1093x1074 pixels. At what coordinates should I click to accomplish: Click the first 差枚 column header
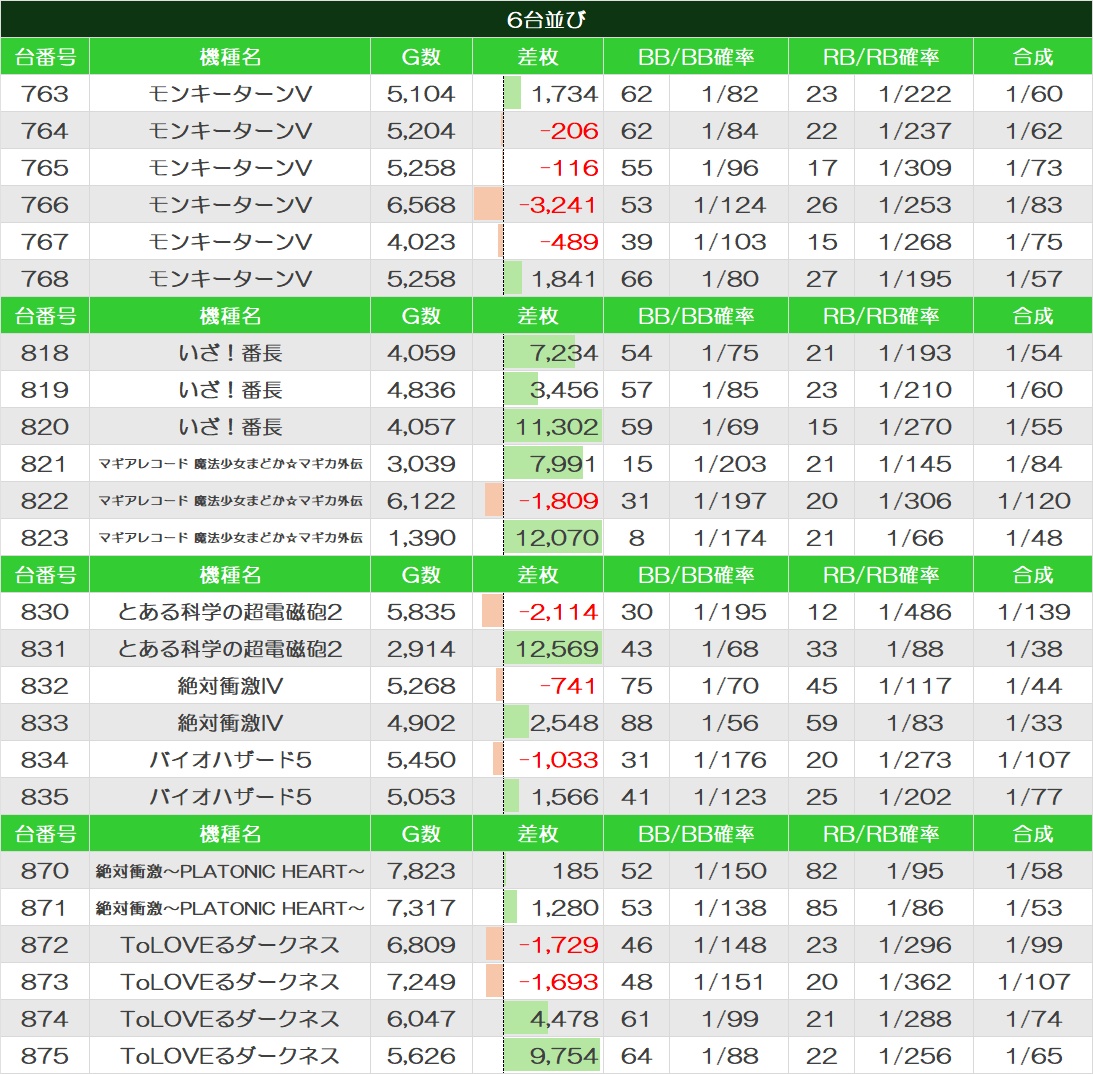click(537, 56)
